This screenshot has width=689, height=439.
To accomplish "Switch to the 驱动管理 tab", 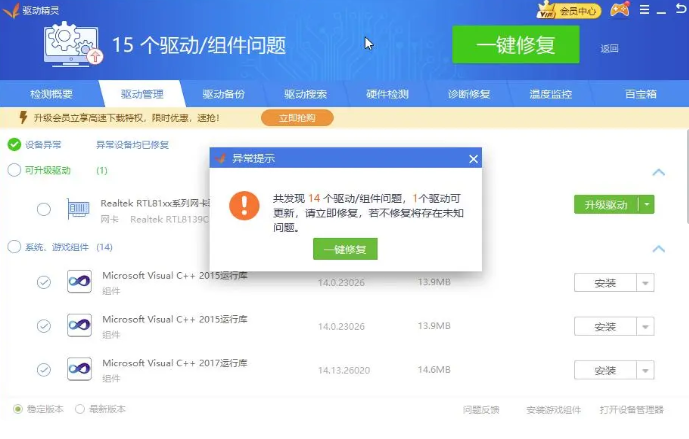I will (142, 94).
